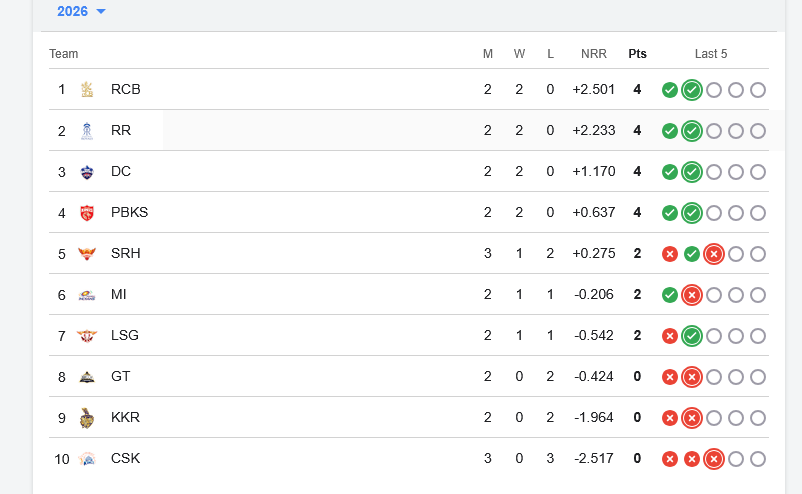Click the dropdown arrow beside 2026
Screen dimensions: 802x494
(x=101, y=12)
